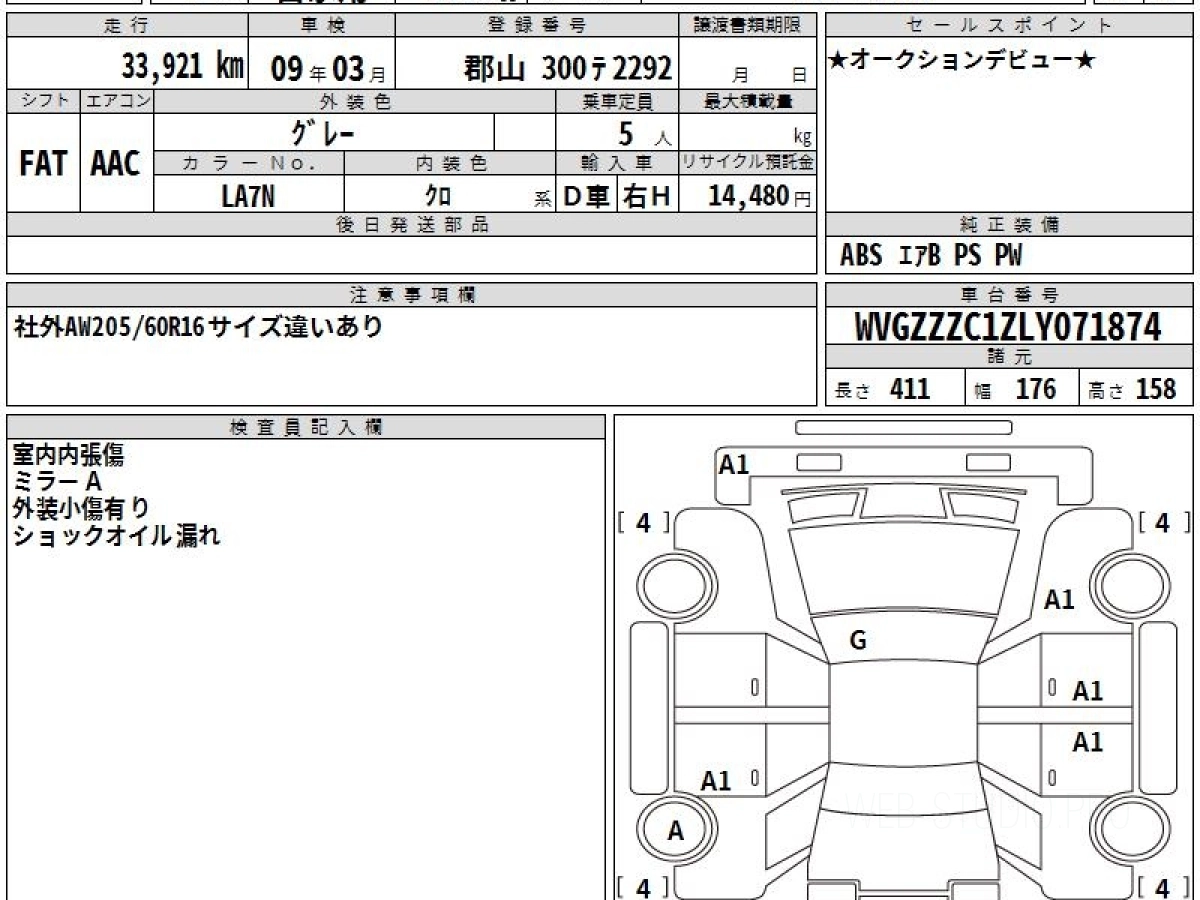Select the color code LA7N
The width and height of the screenshot is (1200, 900).
tap(248, 196)
